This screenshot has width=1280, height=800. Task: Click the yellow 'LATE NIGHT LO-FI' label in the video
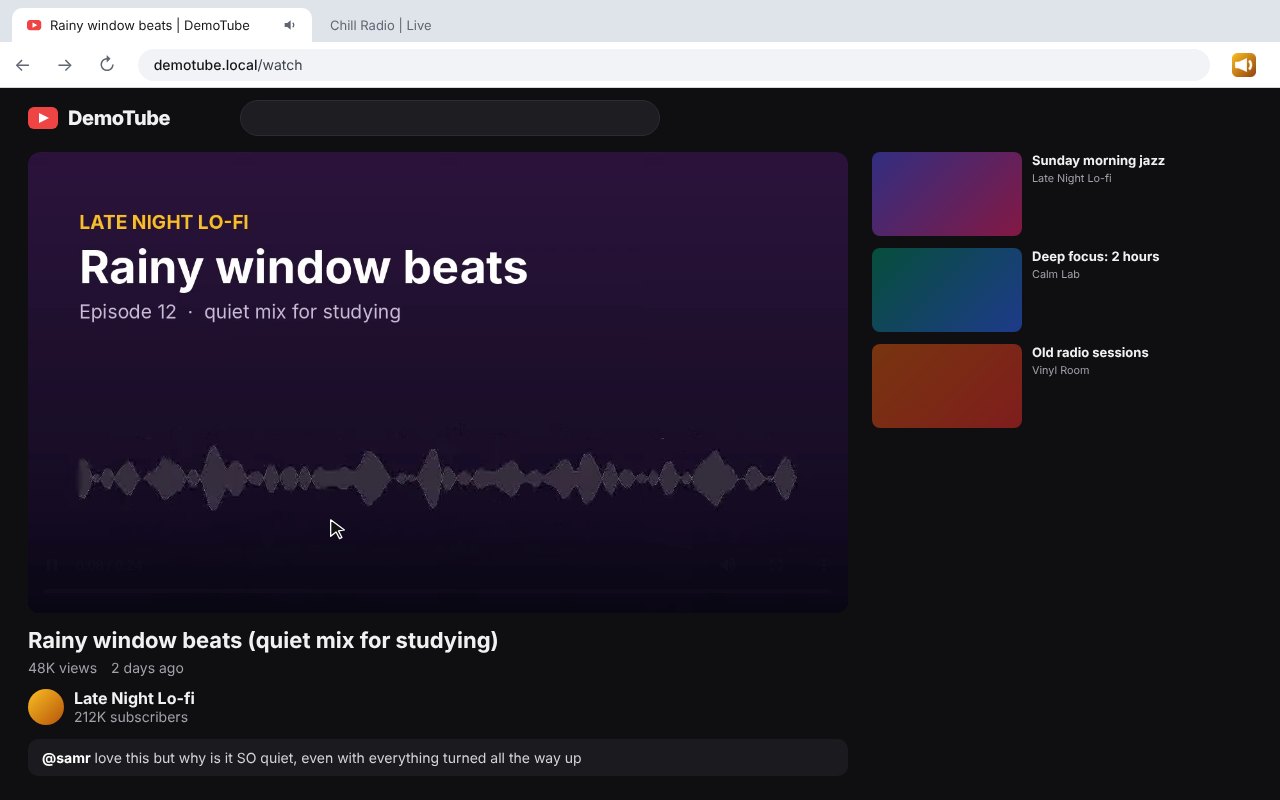tap(164, 222)
